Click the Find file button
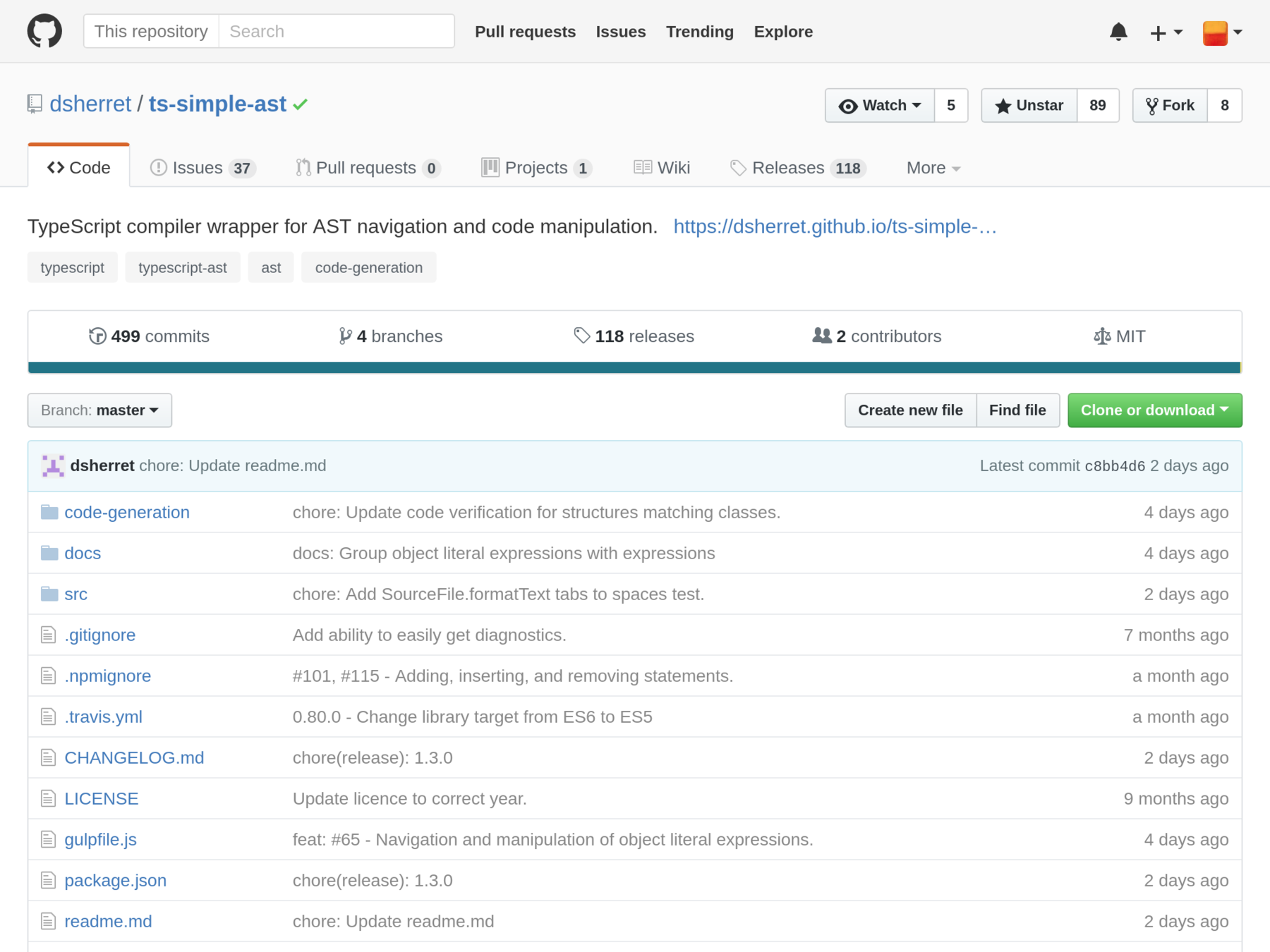Screen dimensions: 1270x952 point(1017,410)
